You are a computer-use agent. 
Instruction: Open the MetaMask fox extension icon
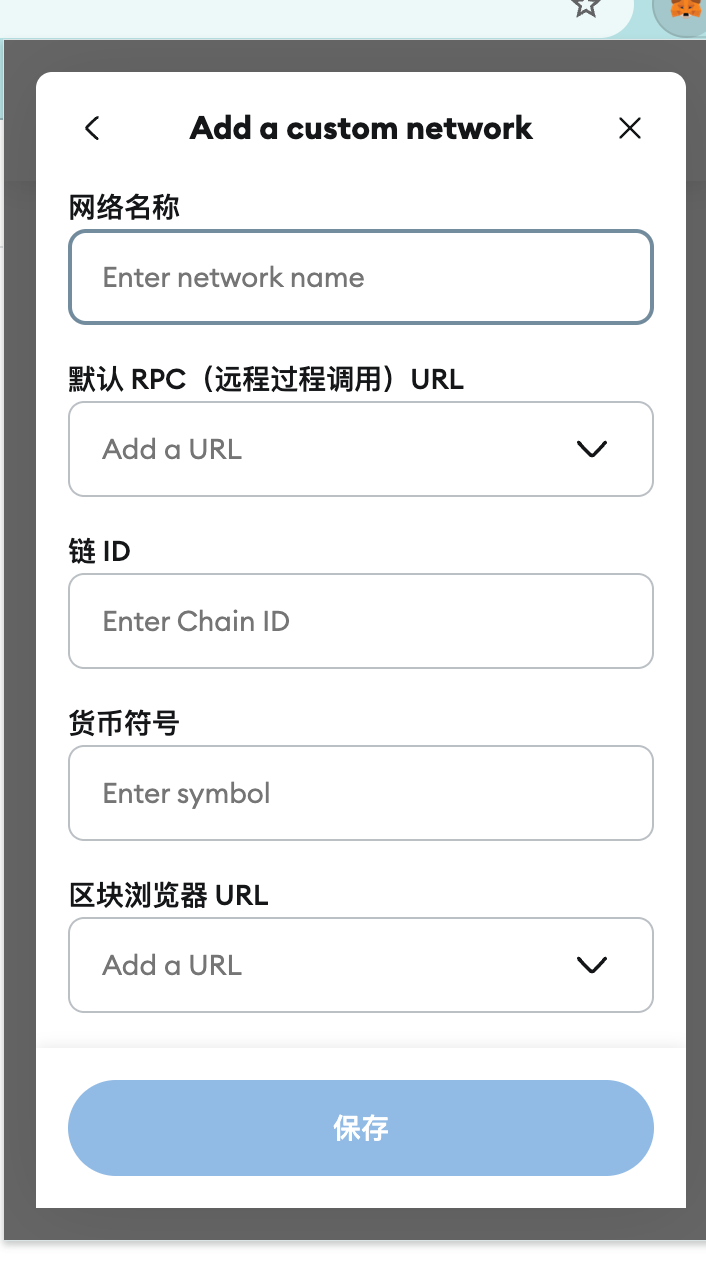click(x=686, y=10)
